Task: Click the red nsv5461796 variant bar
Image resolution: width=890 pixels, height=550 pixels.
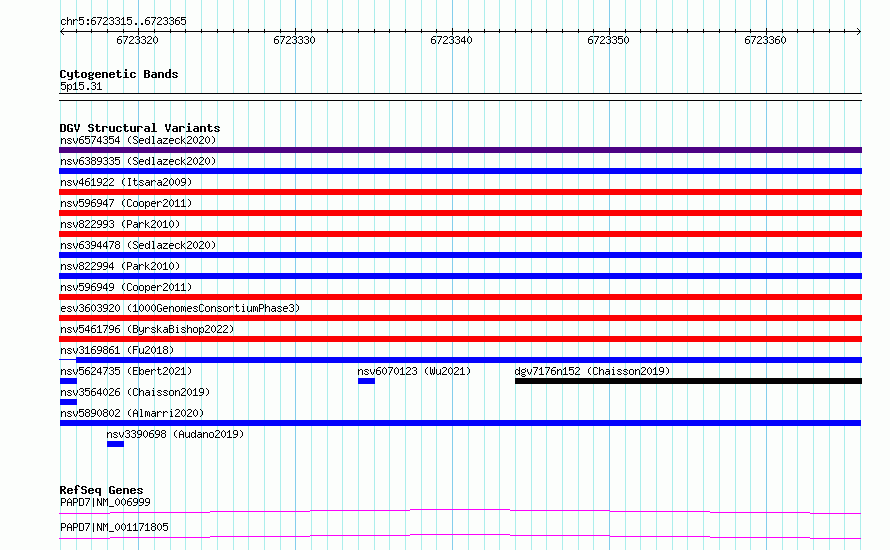Action: tap(460, 339)
